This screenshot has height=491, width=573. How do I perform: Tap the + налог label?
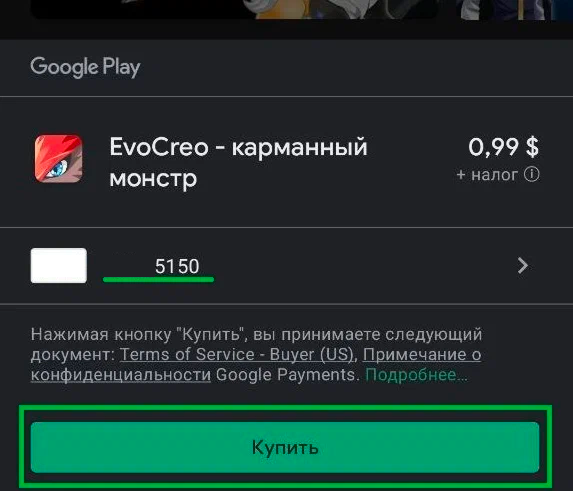tap(487, 175)
